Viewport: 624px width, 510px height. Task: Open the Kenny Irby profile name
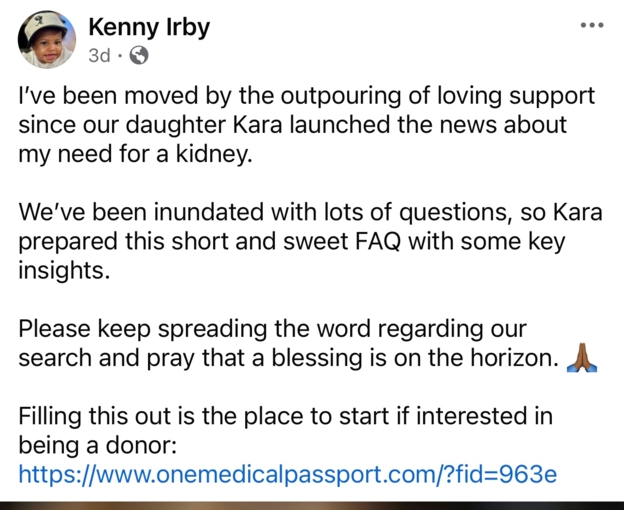click(149, 27)
